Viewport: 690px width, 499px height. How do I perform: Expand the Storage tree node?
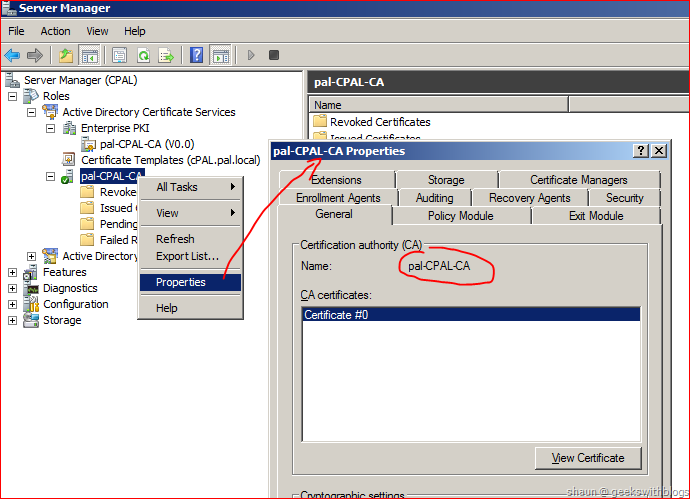(x=12, y=320)
